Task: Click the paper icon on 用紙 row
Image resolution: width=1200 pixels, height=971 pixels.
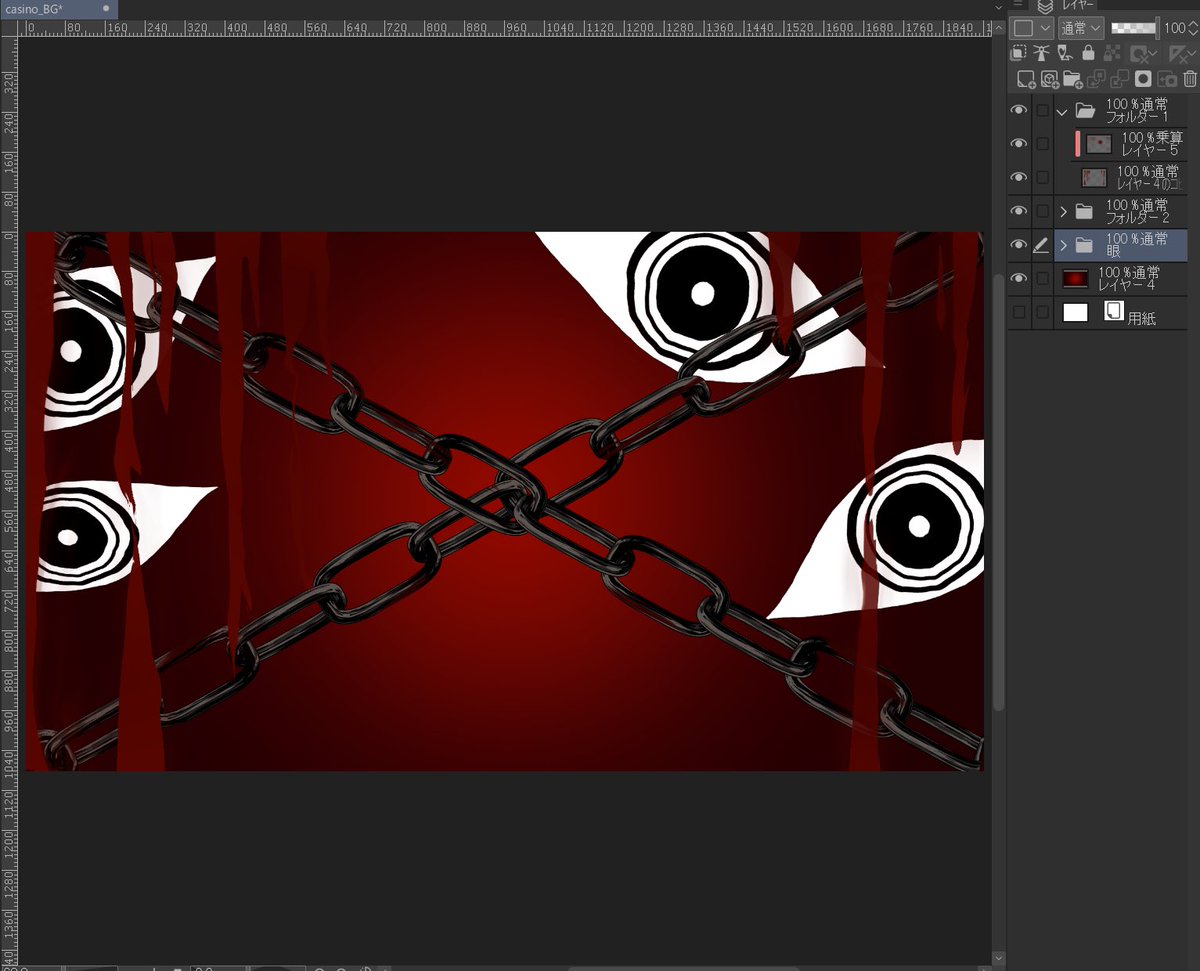Action: pyautogui.click(x=1114, y=310)
